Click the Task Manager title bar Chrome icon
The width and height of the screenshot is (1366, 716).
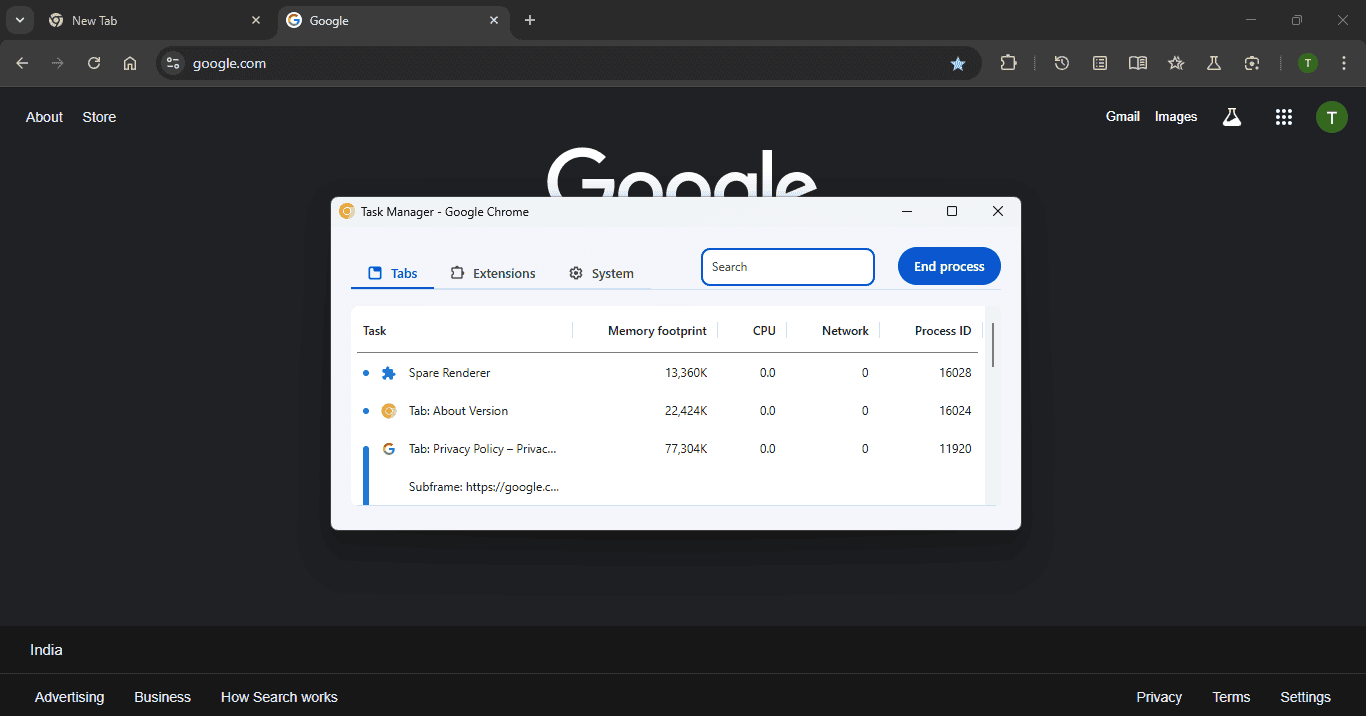point(347,211)
